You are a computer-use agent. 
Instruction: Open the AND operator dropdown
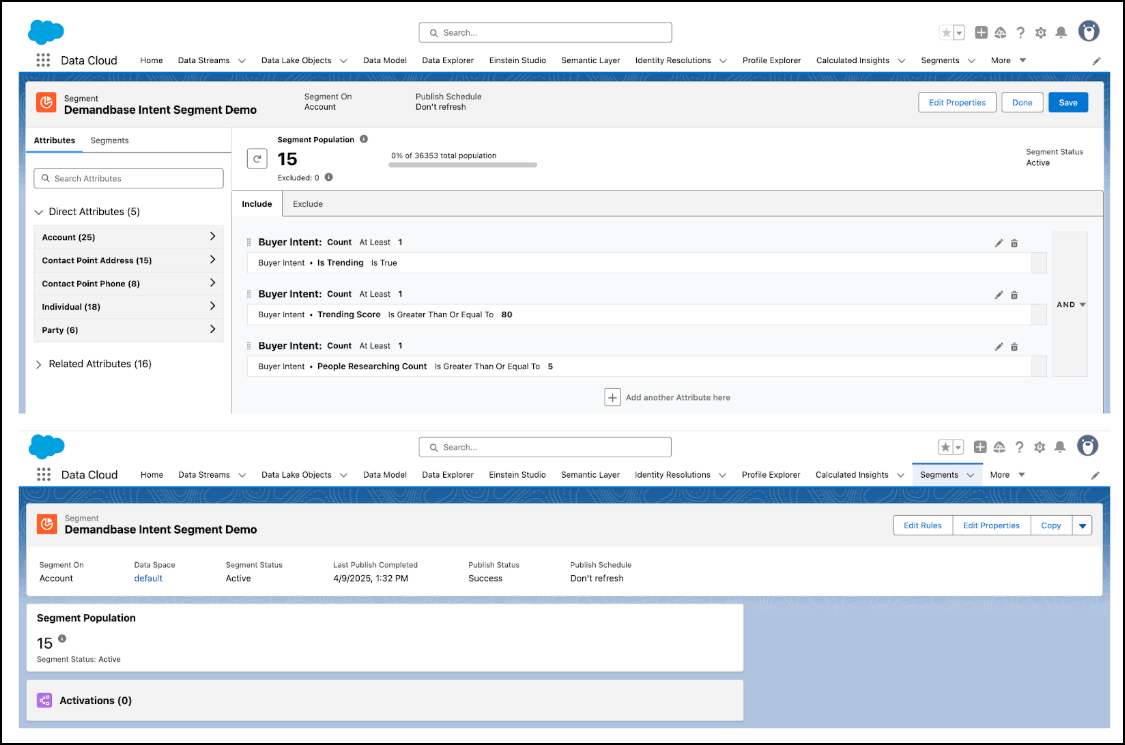tap(1070, 304)
